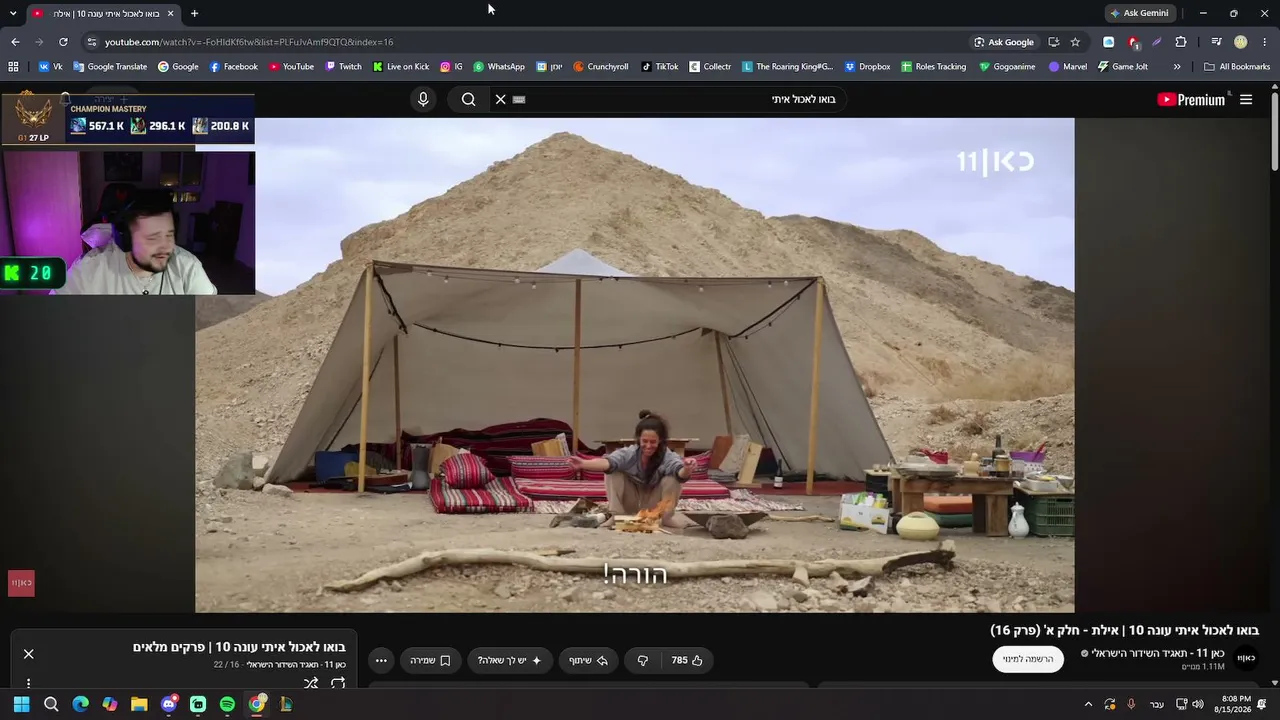1280x720 pixels.
Task: Open the playlist title link
Action: tap(239, 647)
